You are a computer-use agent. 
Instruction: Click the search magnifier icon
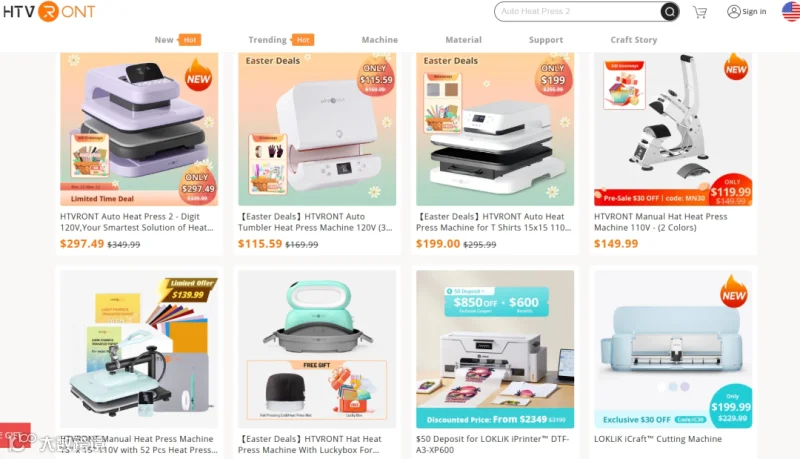pyautogui.click(x=669, y=11)
